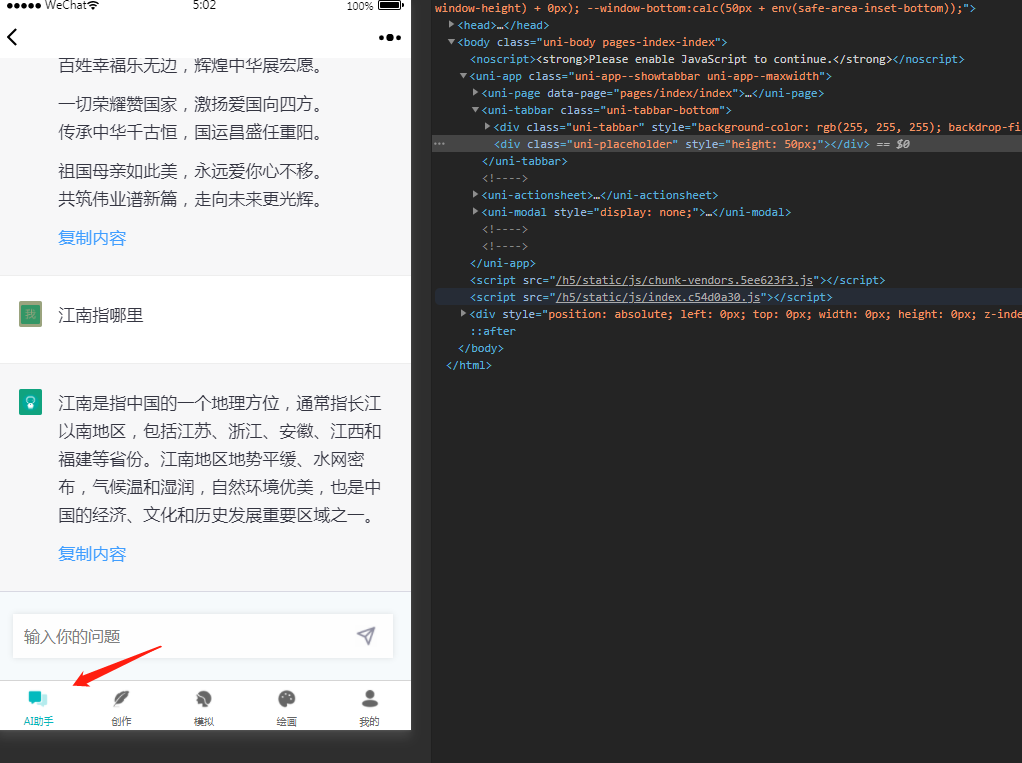1022x763 pixels.
Task: Click the three-dot gutter next to uni-placeholder
Action: click(439, 144)
